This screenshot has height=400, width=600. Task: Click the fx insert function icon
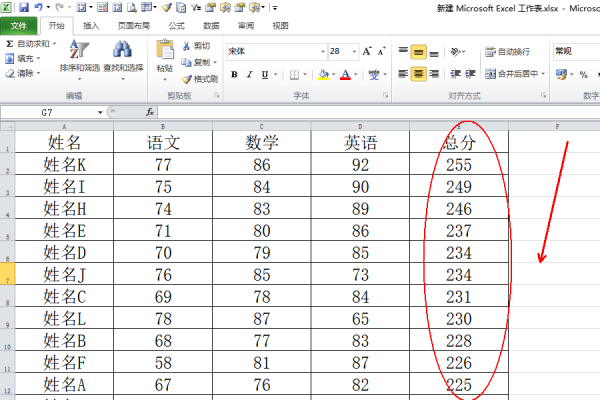(150, 112)
